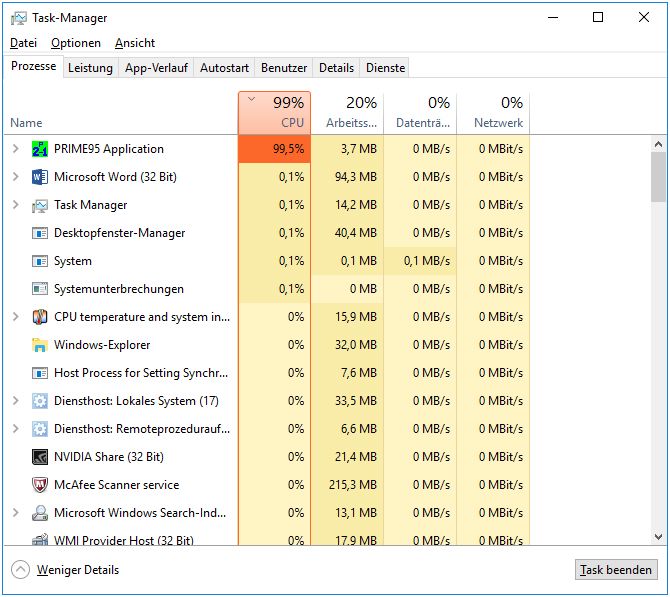Screen dimensions: 670x597
Task: Expand the Task Manager process row
Action: (x=16, y=205)
